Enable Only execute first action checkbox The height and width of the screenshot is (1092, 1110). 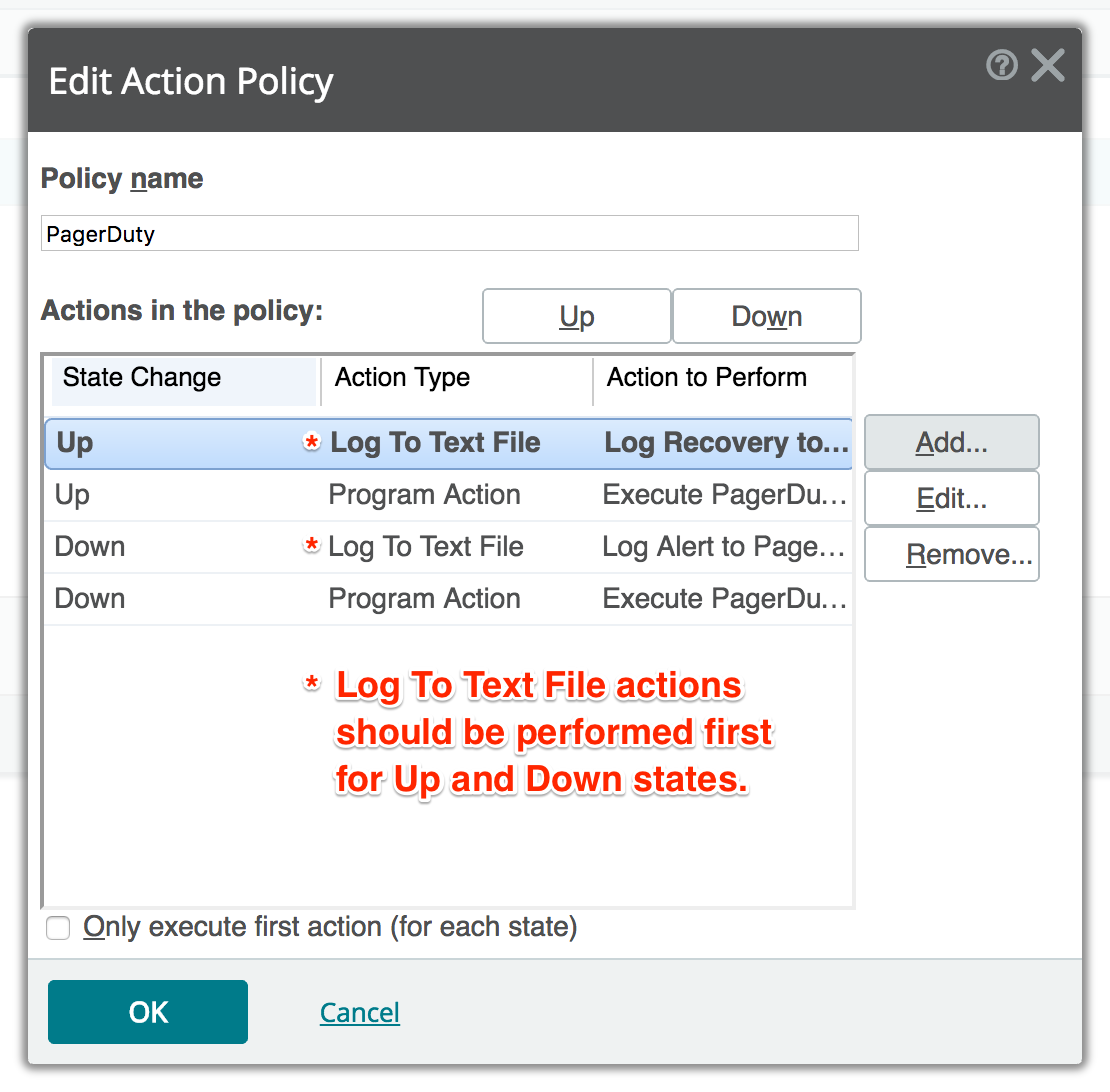[59, 929]
